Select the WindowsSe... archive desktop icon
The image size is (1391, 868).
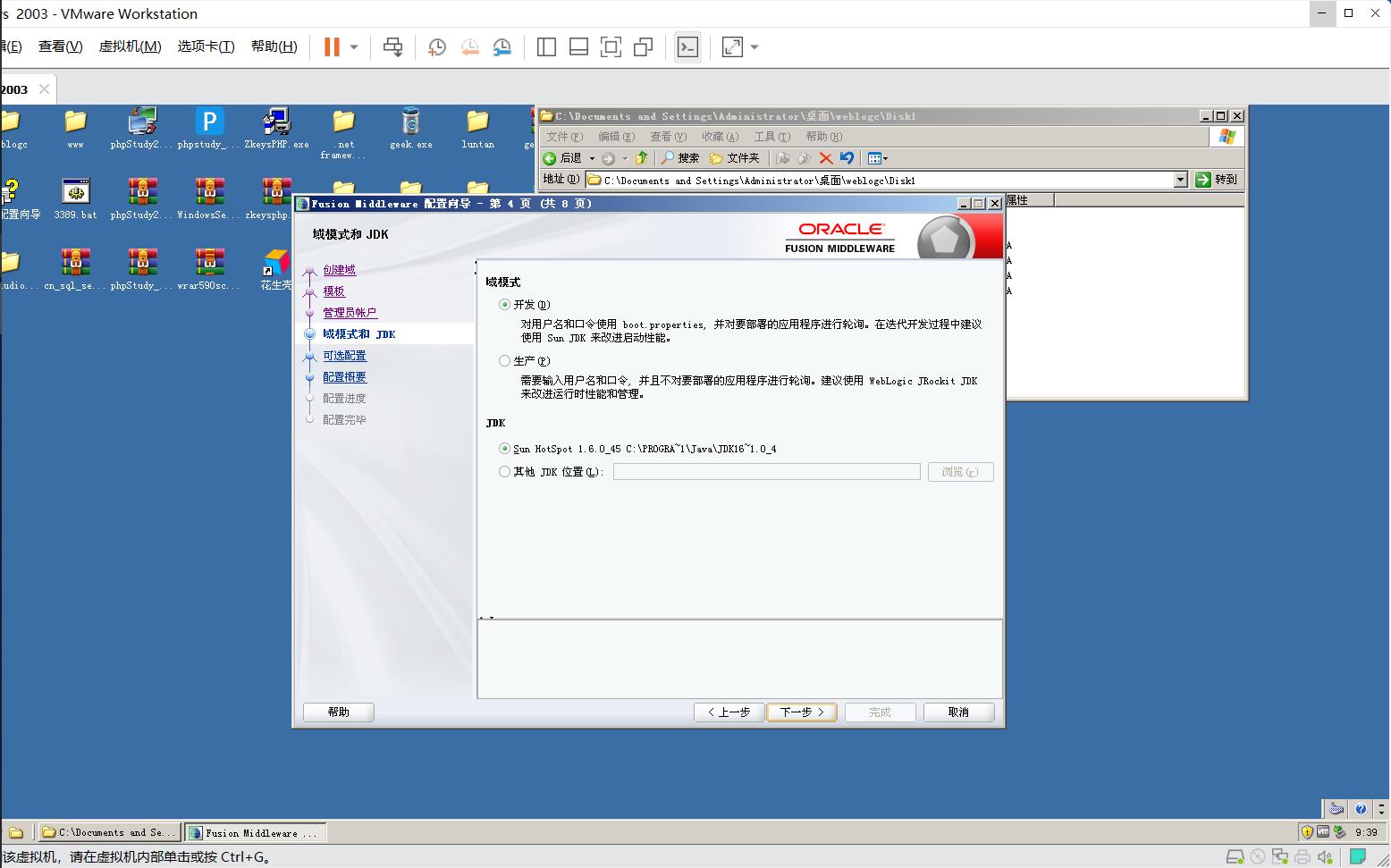[x=208, y=198]
